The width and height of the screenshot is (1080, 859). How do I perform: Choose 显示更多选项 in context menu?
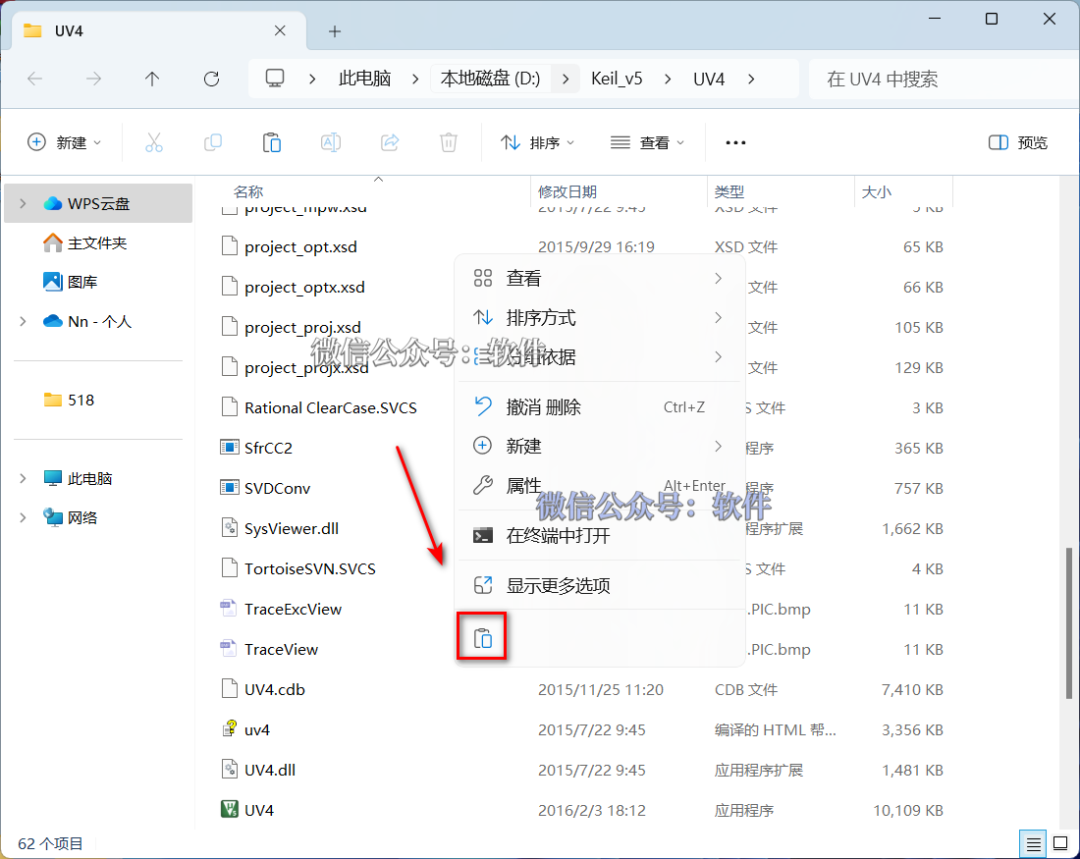(x=599, y=586)
